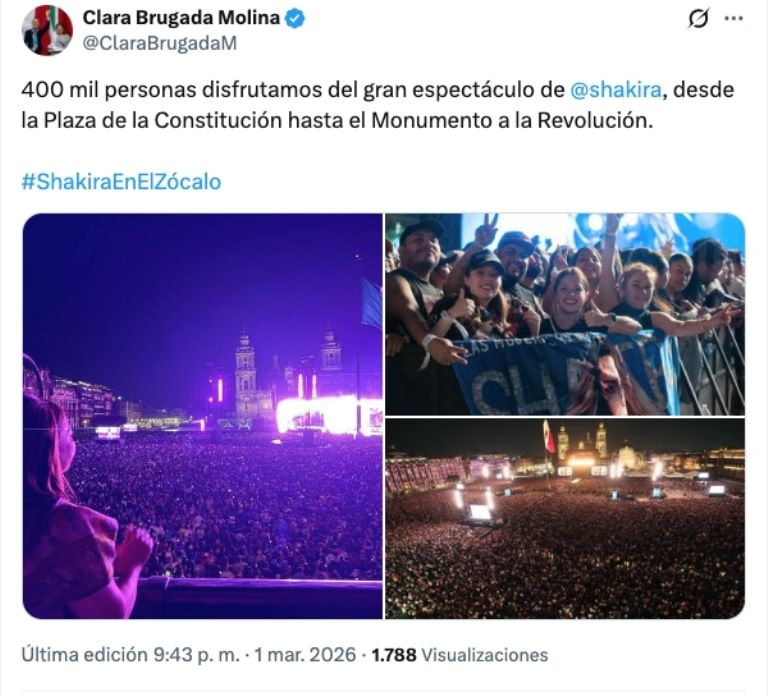
Task: Click the Visualizaciones label
Action: tap(484, 655)
